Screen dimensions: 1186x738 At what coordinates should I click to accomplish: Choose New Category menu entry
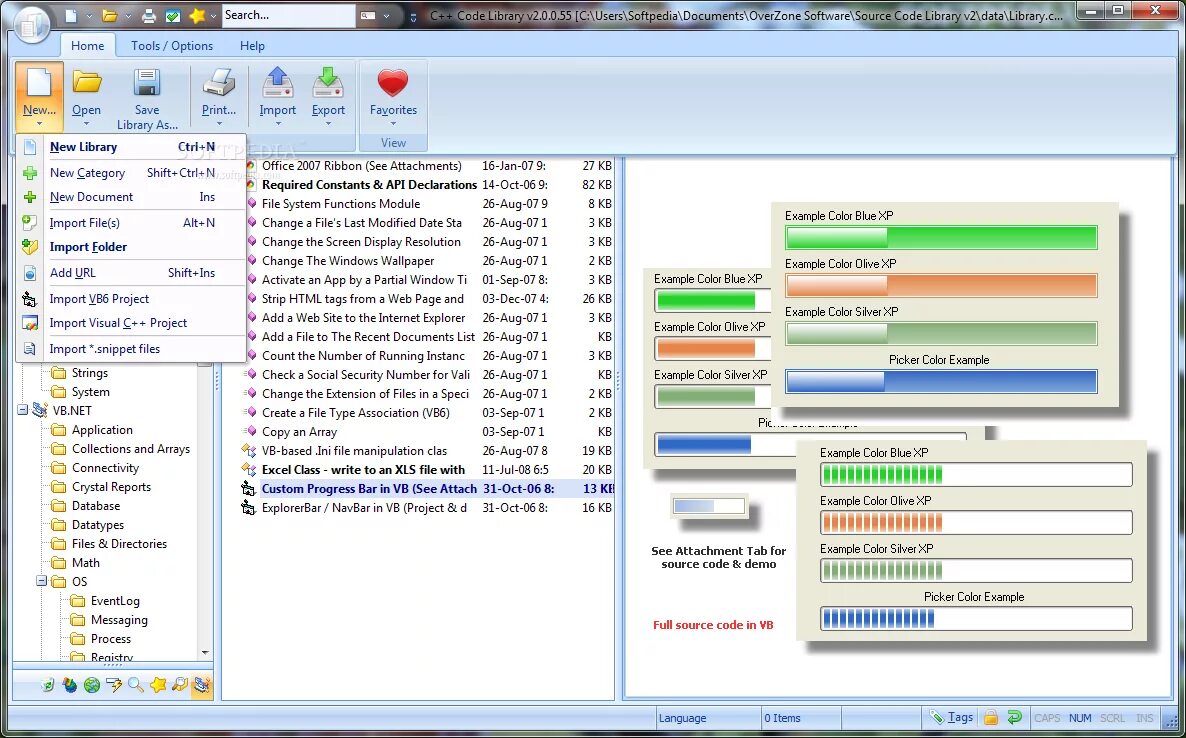[132, 172]
